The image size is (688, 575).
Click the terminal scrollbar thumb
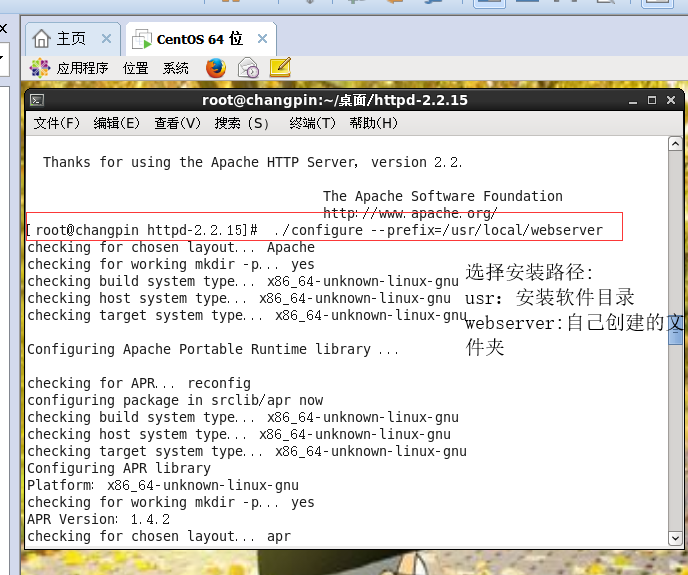pos(676,330)
